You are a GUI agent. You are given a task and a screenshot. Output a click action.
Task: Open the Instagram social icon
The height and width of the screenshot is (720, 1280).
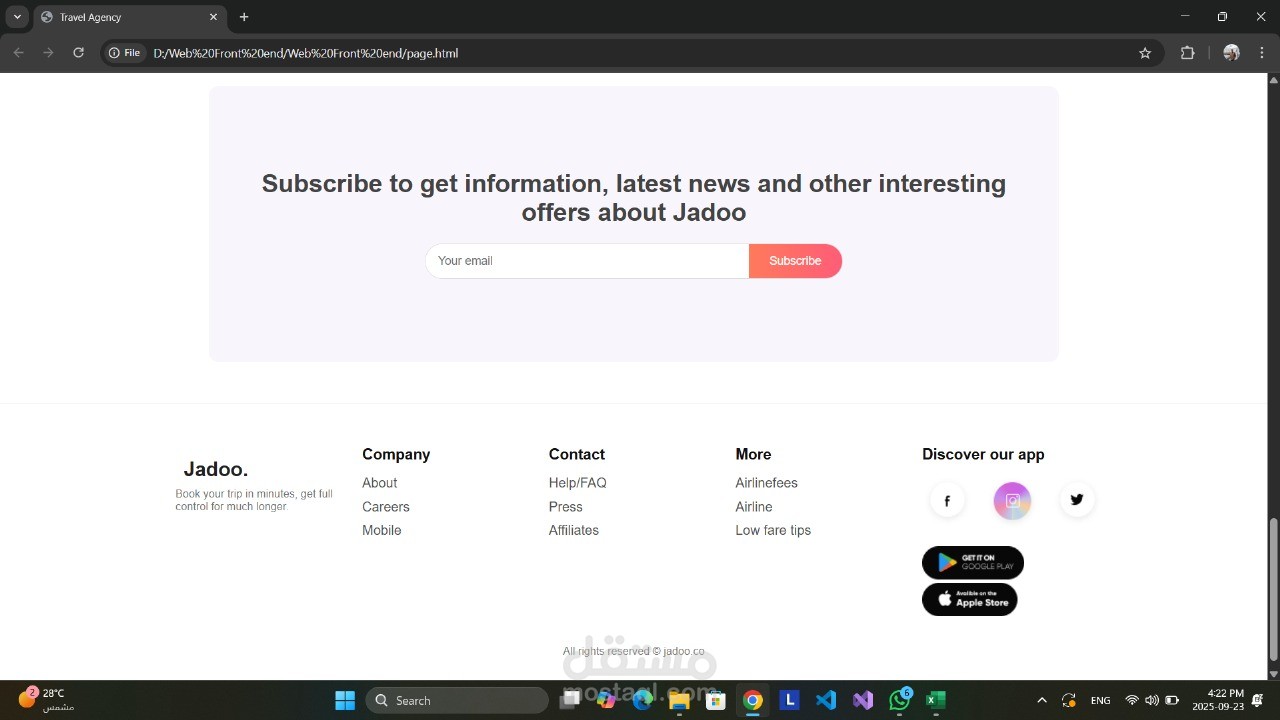click(x=1012, y=501)
